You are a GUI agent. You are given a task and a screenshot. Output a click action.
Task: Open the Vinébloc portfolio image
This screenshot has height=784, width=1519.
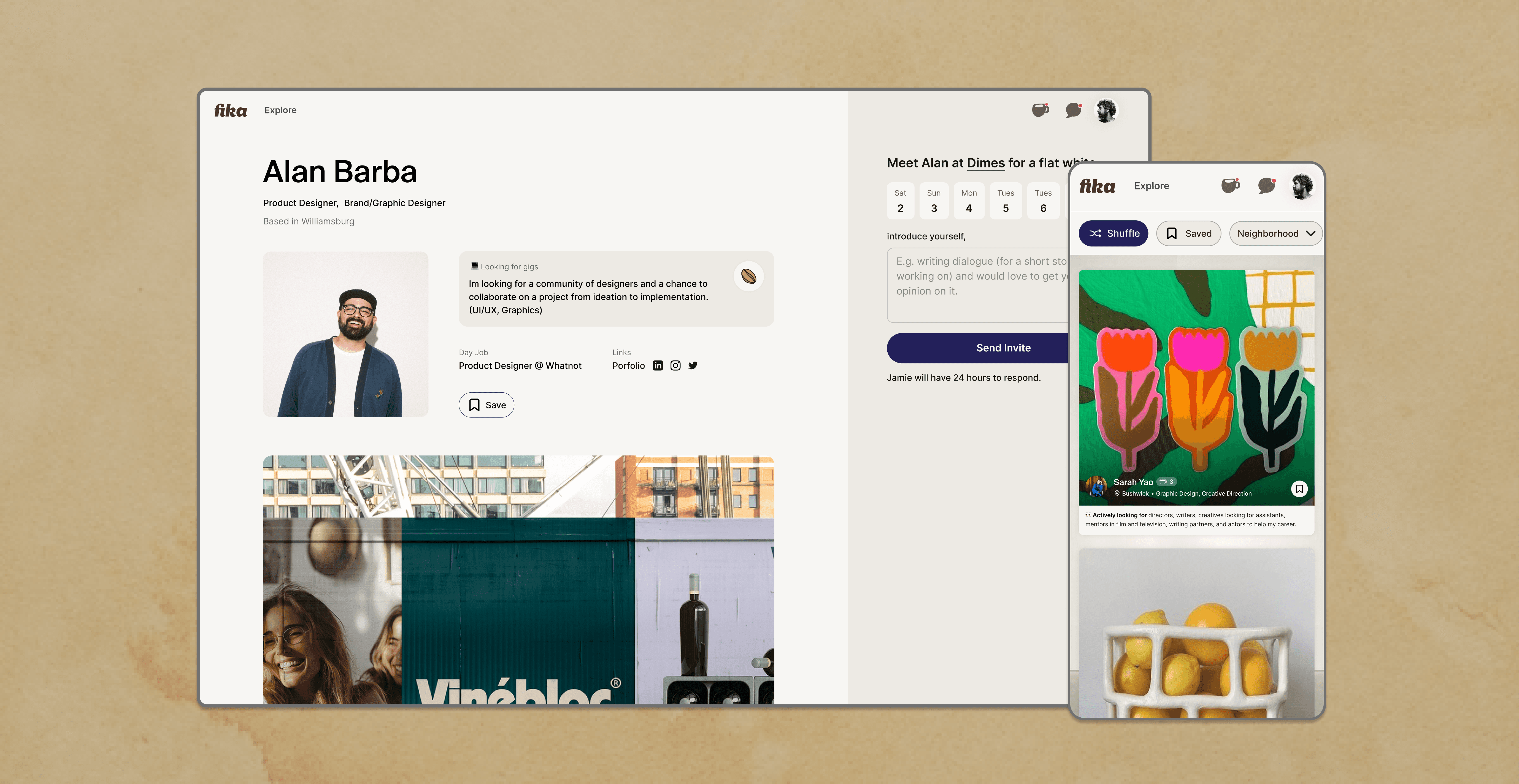518,579
